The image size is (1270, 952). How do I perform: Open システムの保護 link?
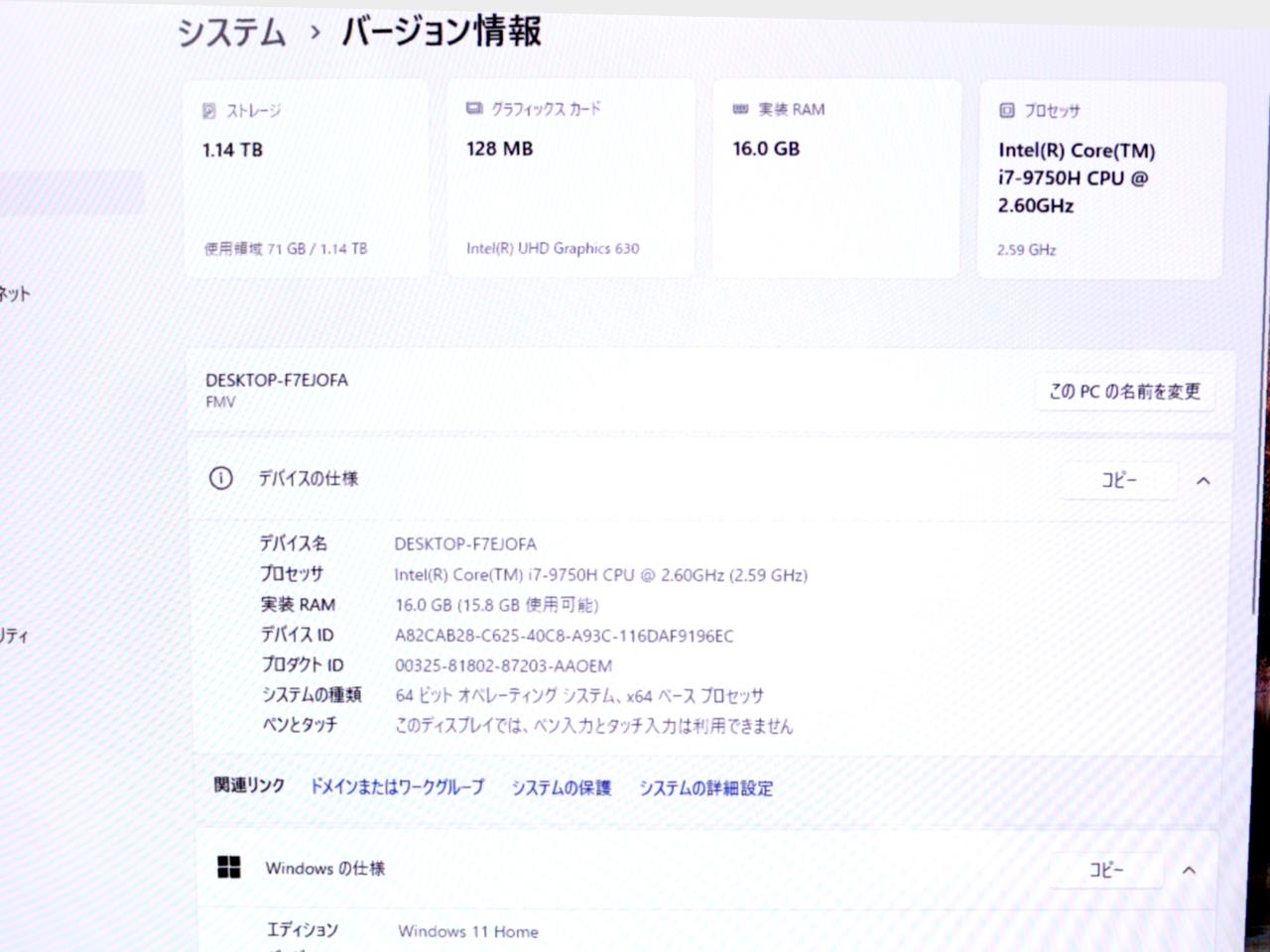tap(562, 787)
